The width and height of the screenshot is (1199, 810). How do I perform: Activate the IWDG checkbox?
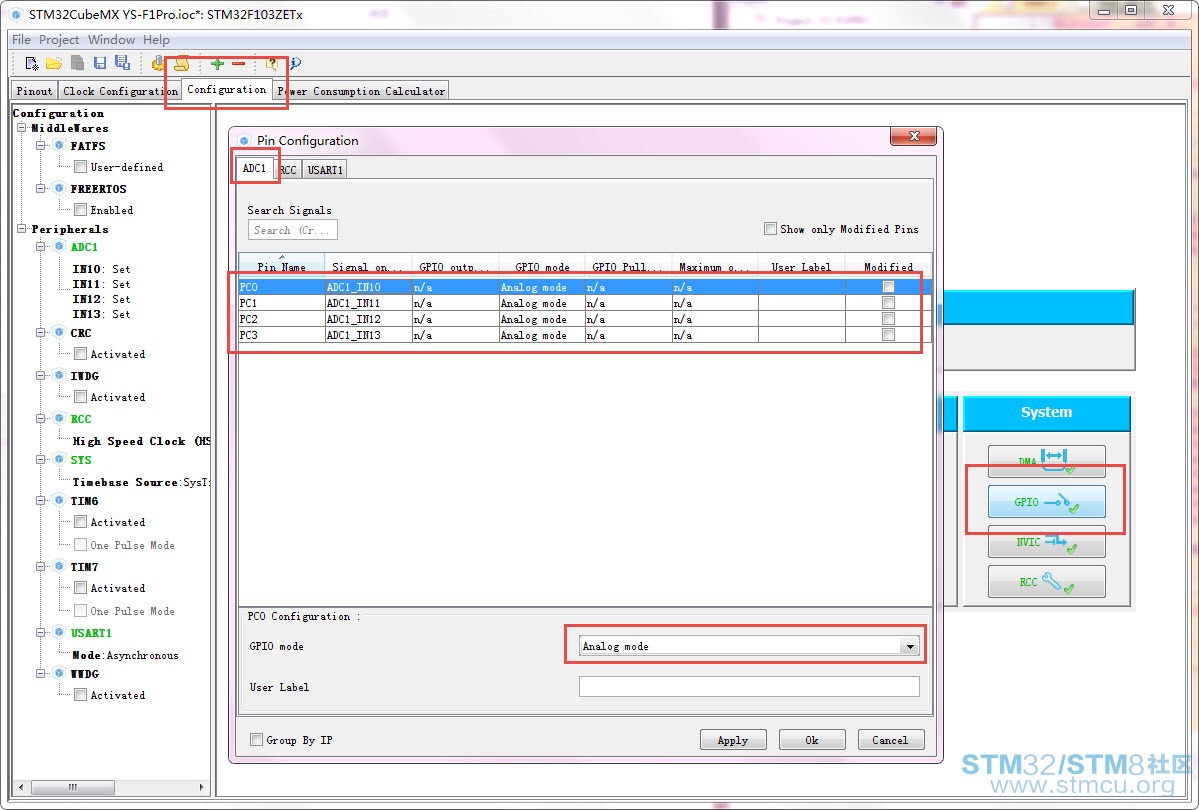point(80,396)
